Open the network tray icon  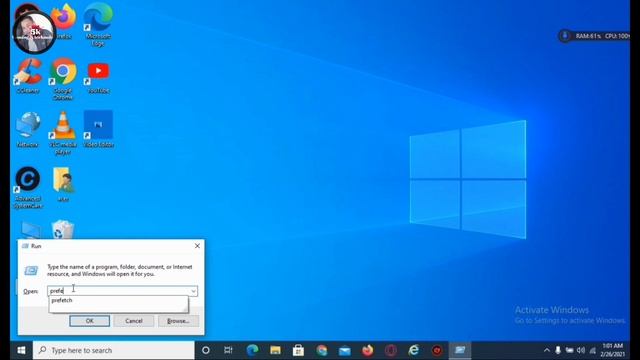[x=593, y=350]
